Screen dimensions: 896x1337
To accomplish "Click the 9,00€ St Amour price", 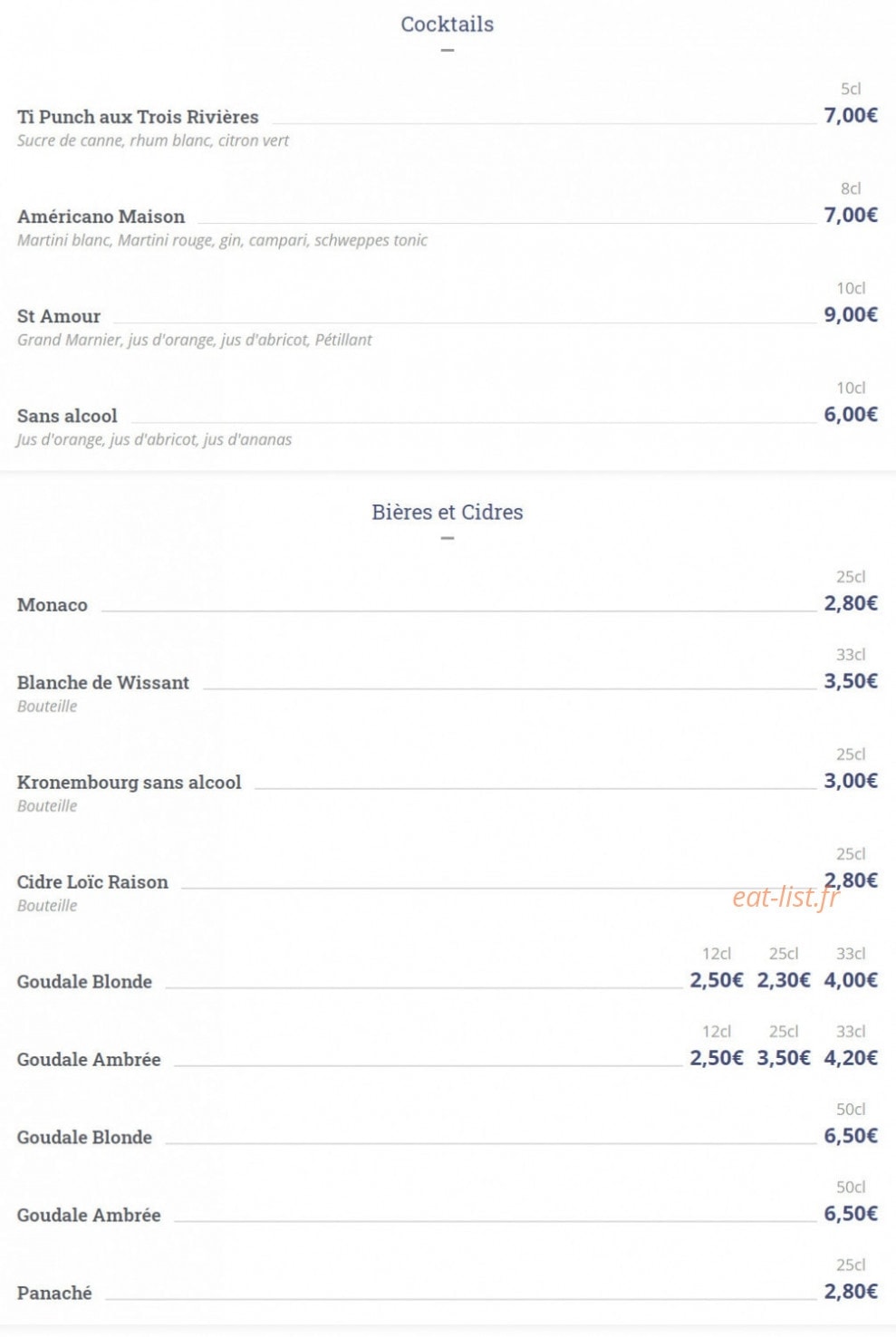I will [851, 315].
